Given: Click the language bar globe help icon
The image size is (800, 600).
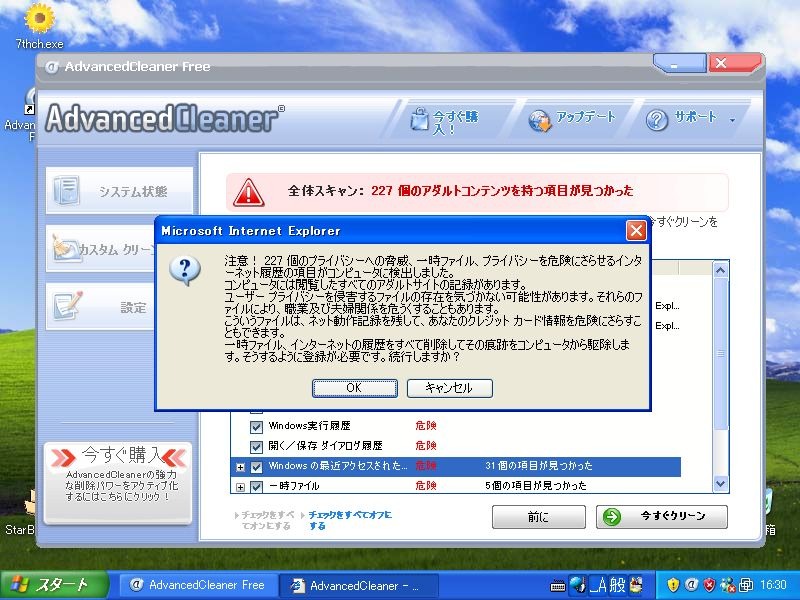Looking at the screenshot, I should (x=577, y=585).
